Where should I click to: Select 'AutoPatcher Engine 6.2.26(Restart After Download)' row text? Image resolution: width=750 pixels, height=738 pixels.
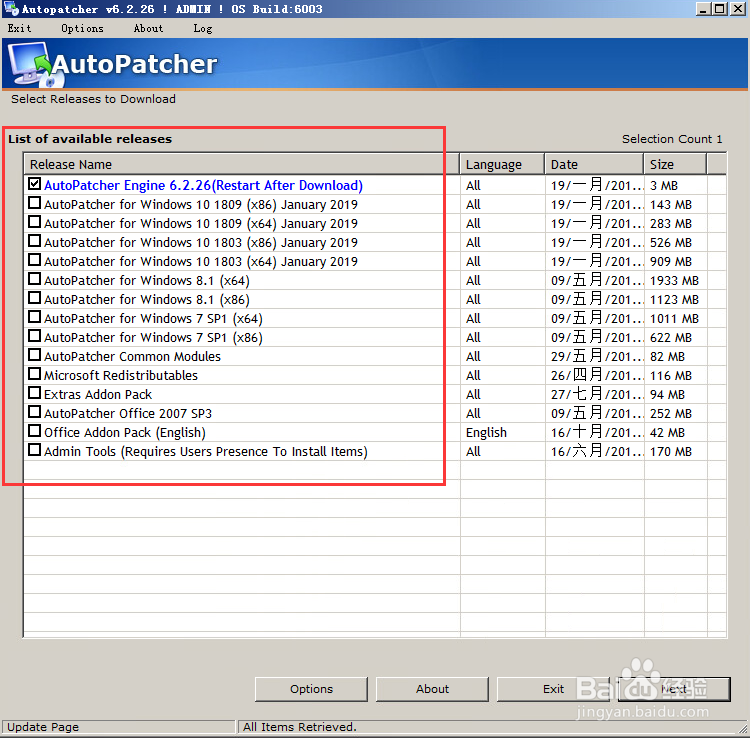click(203, 185)
